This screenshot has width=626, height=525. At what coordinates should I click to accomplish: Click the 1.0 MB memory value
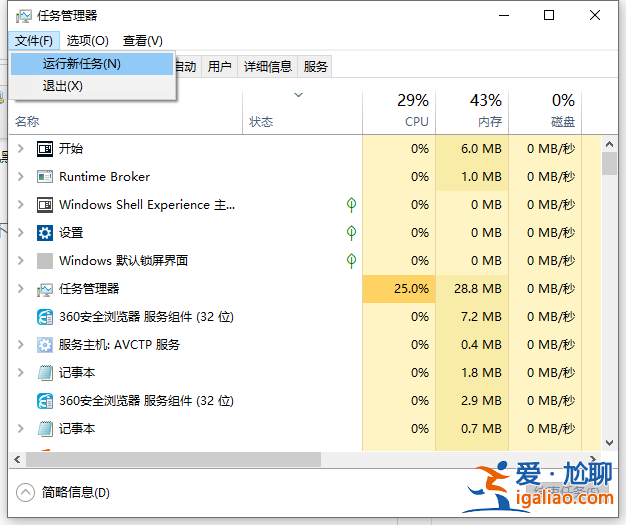click(481, 177)
